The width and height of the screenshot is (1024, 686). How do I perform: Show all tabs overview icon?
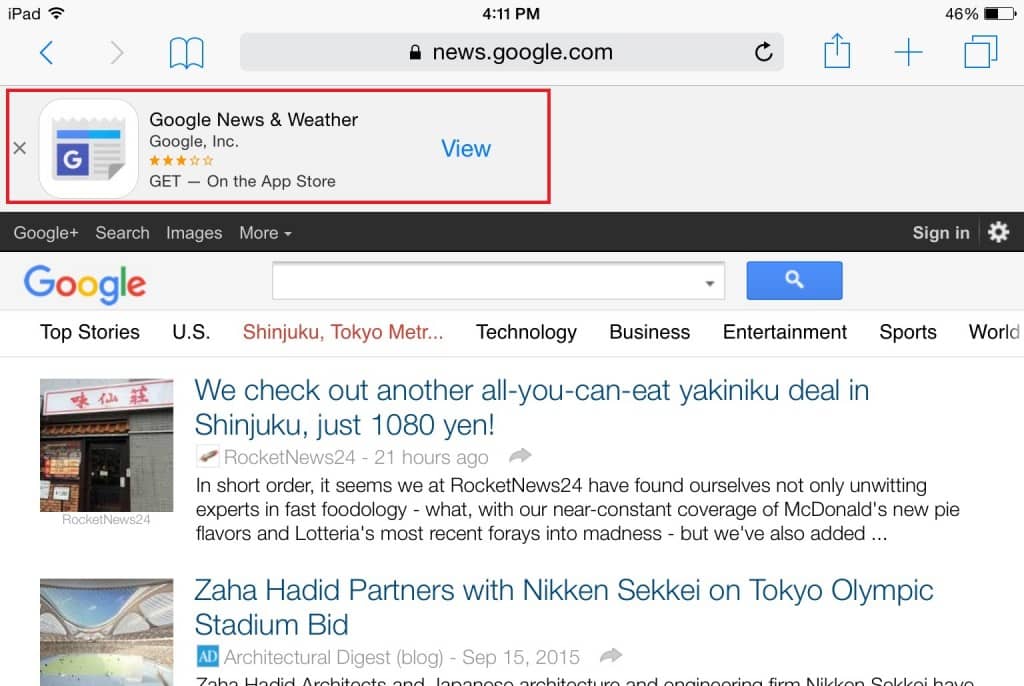click(x=981, y=52)
